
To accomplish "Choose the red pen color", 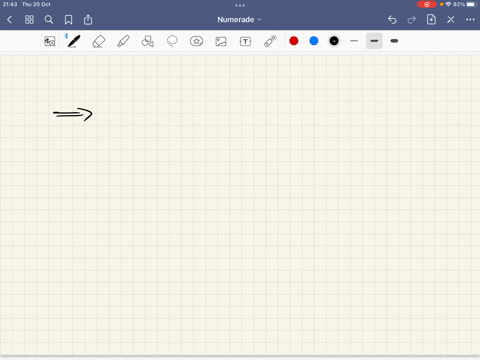I will pos(294,41).
